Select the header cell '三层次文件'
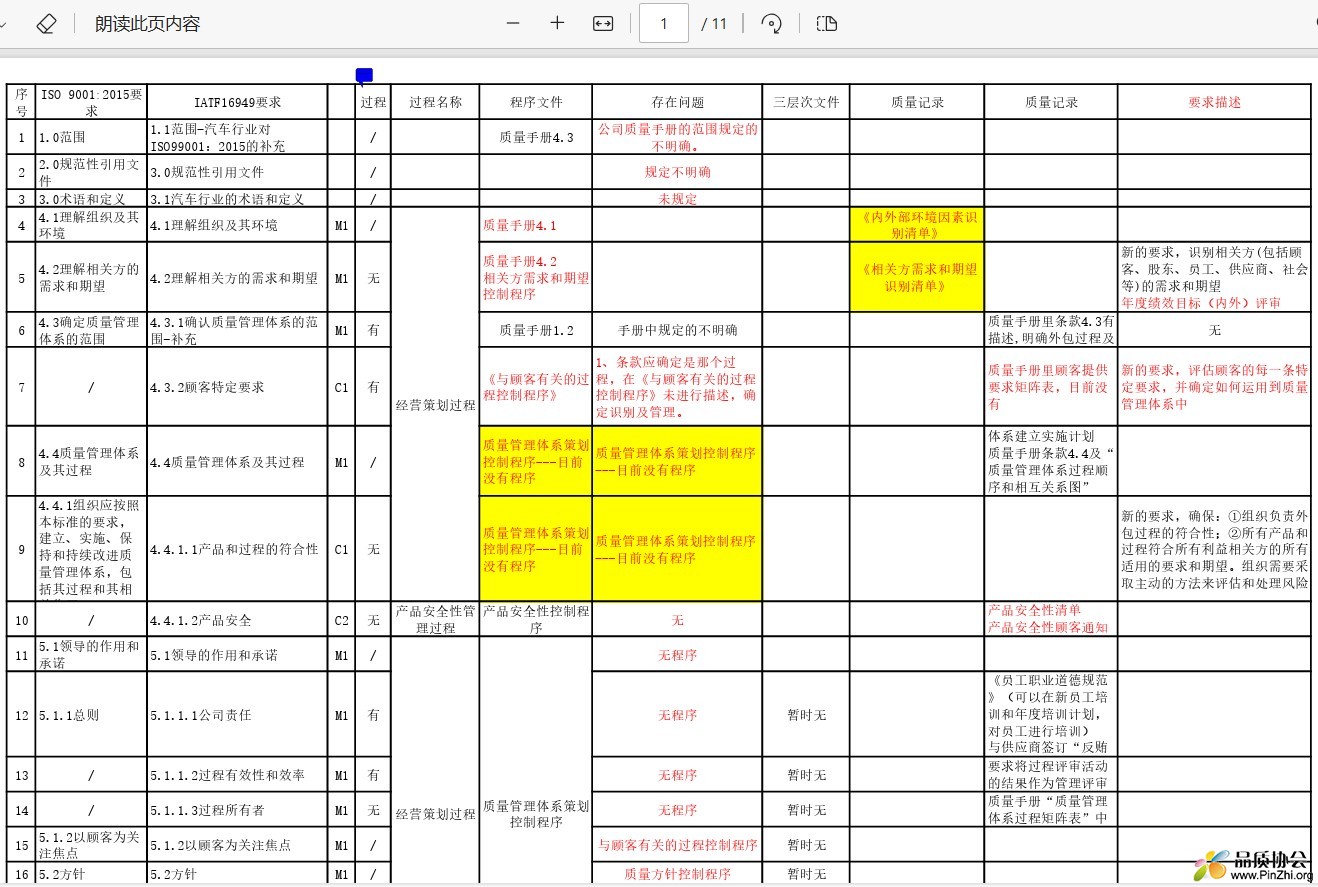 tap(806, 102)
